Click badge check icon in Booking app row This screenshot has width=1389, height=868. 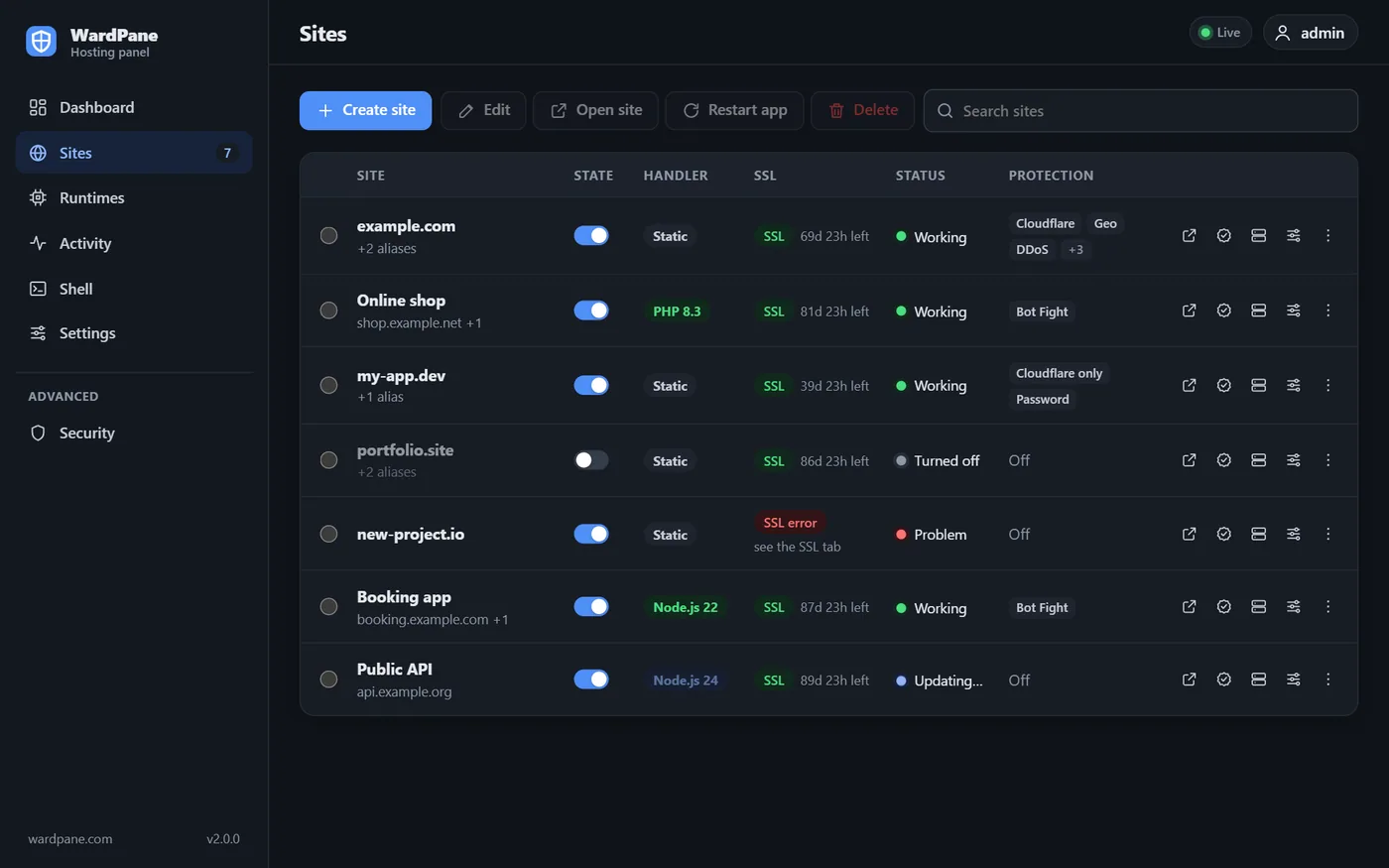point(1223,607)
